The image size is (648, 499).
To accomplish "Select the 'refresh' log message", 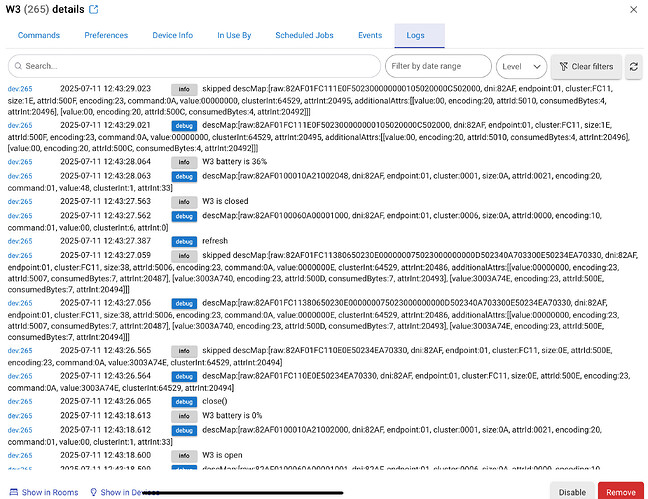I will coord(215,241).
